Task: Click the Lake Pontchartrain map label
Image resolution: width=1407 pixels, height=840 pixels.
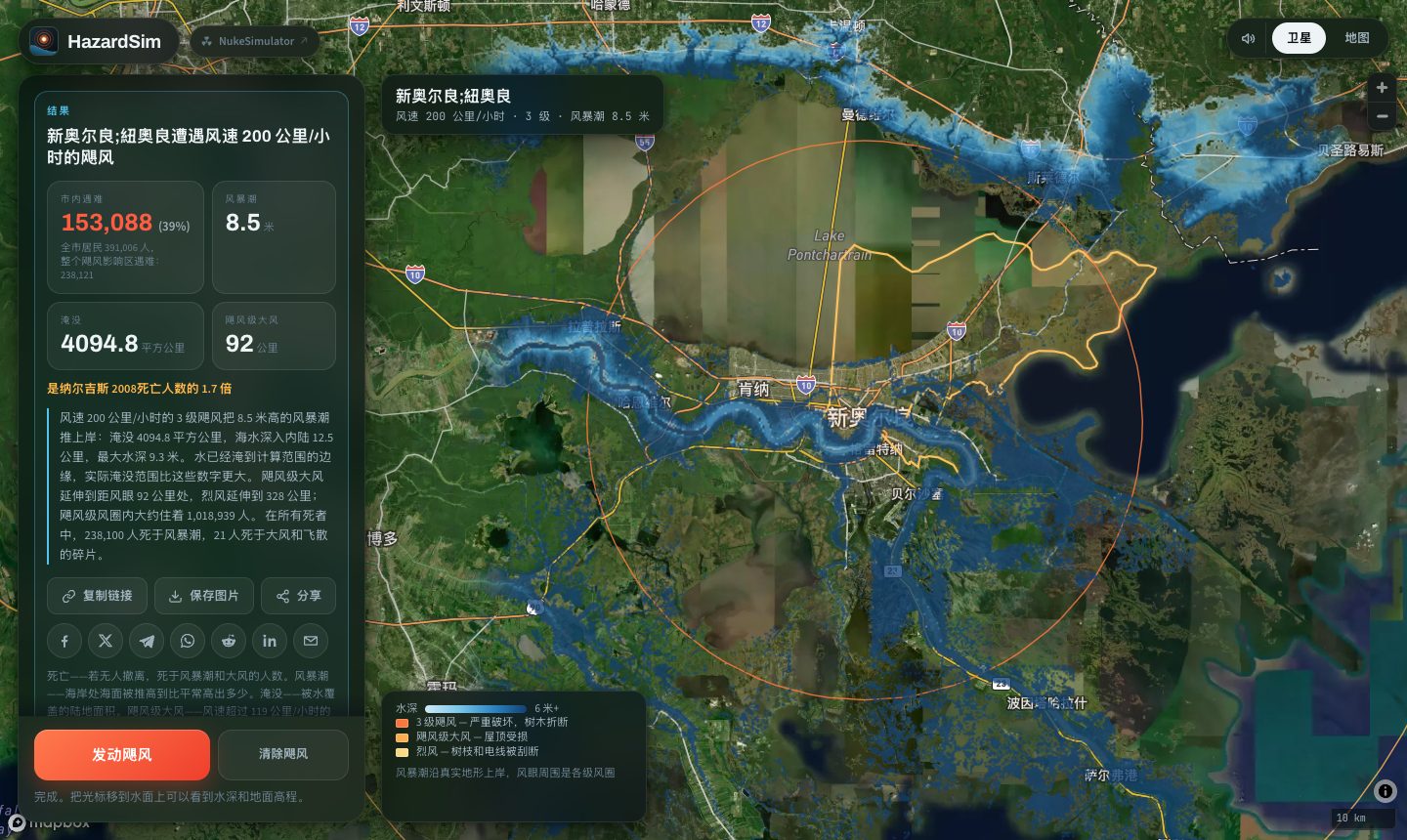Action: pyautogui.click(x=830, y=244)
